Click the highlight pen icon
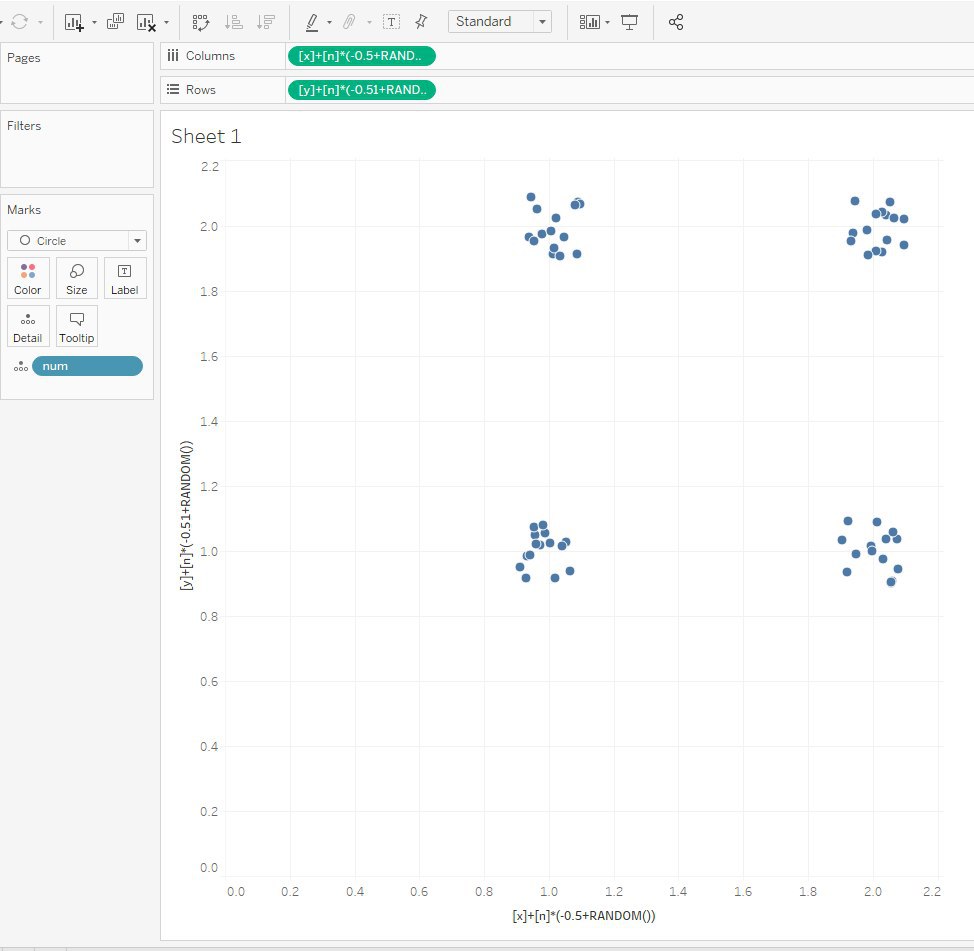The width and height of the screenshot is (974, 951). tap(312, 22)
